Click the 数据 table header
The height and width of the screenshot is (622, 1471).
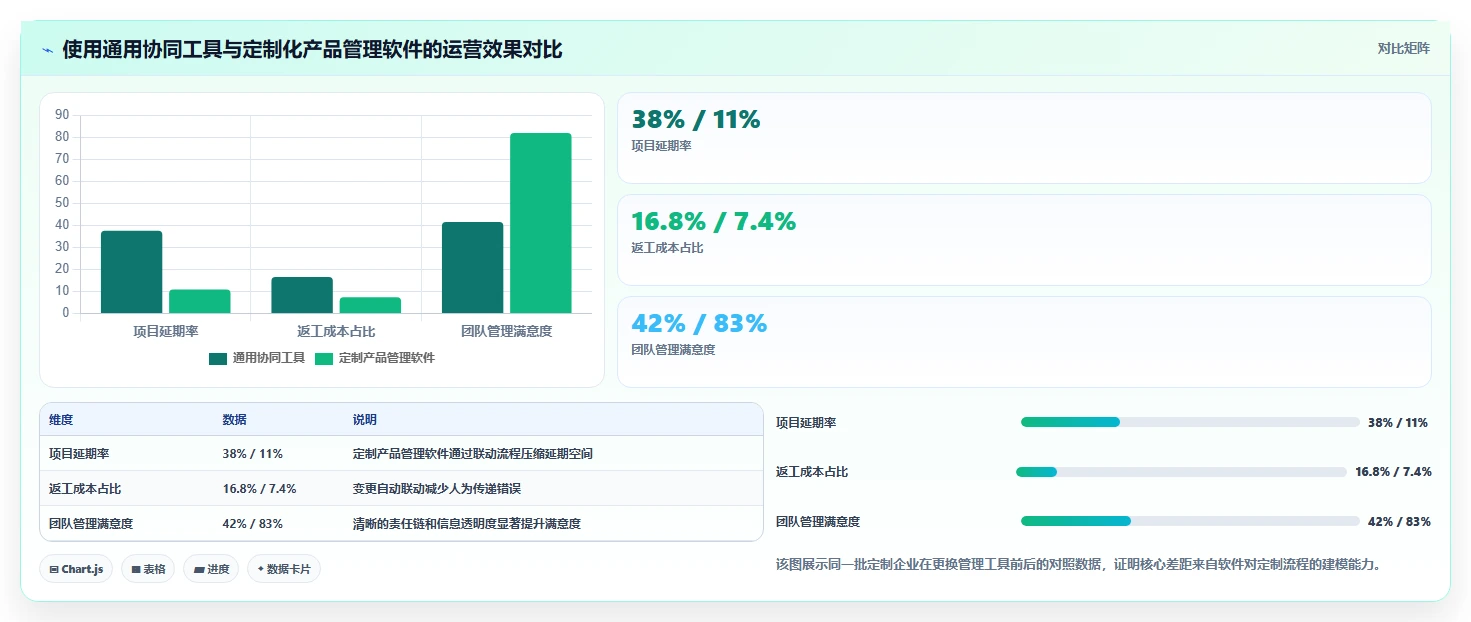[234, 420]
